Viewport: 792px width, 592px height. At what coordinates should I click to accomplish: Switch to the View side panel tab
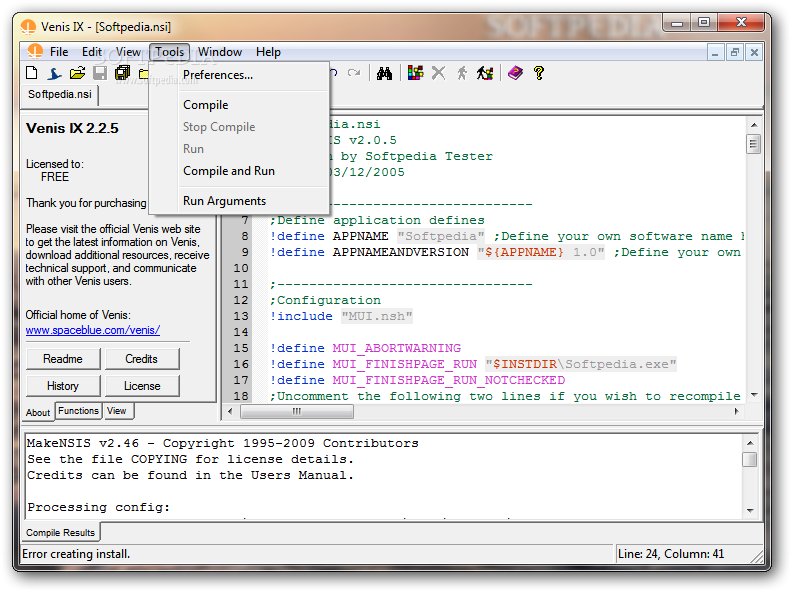coord(118,411)
